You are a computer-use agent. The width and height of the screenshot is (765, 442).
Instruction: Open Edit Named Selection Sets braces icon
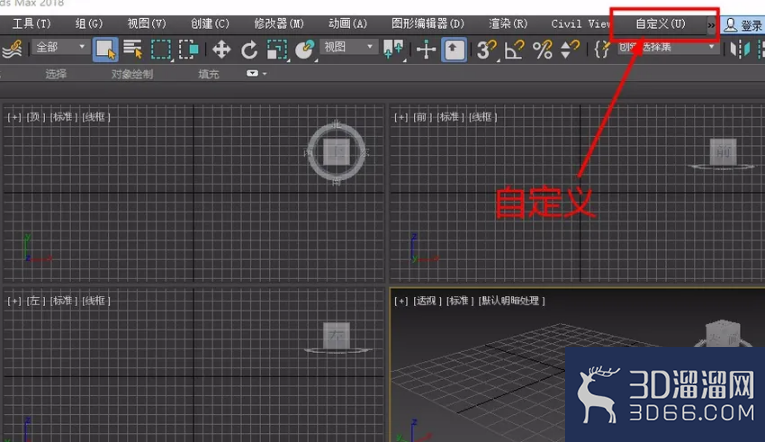(602, 49)
